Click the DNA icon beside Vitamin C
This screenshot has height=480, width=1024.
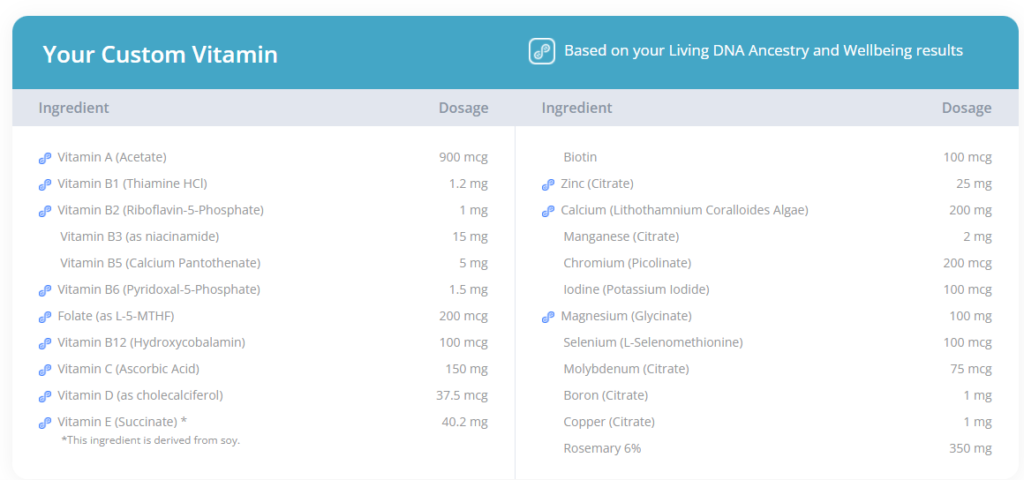coord(44,370)
